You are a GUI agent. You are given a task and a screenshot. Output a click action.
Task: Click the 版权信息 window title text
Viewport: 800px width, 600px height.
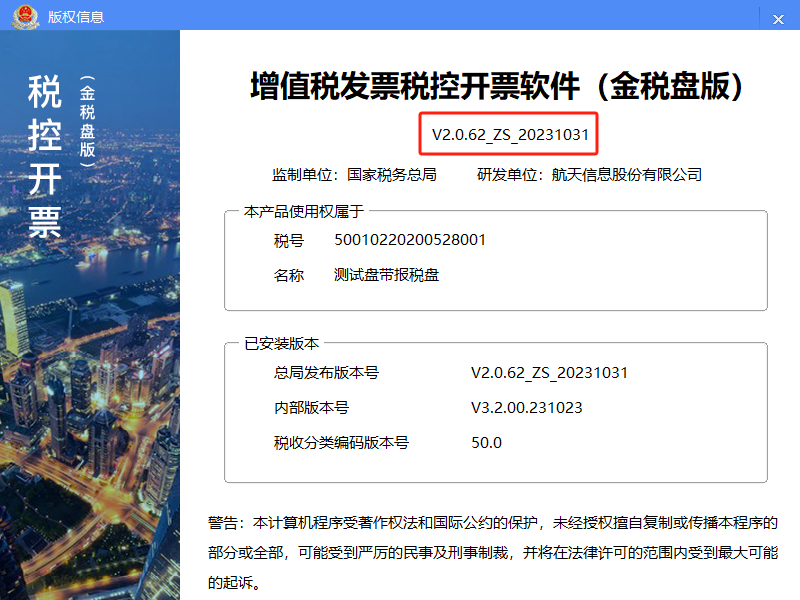pos(76,17)
